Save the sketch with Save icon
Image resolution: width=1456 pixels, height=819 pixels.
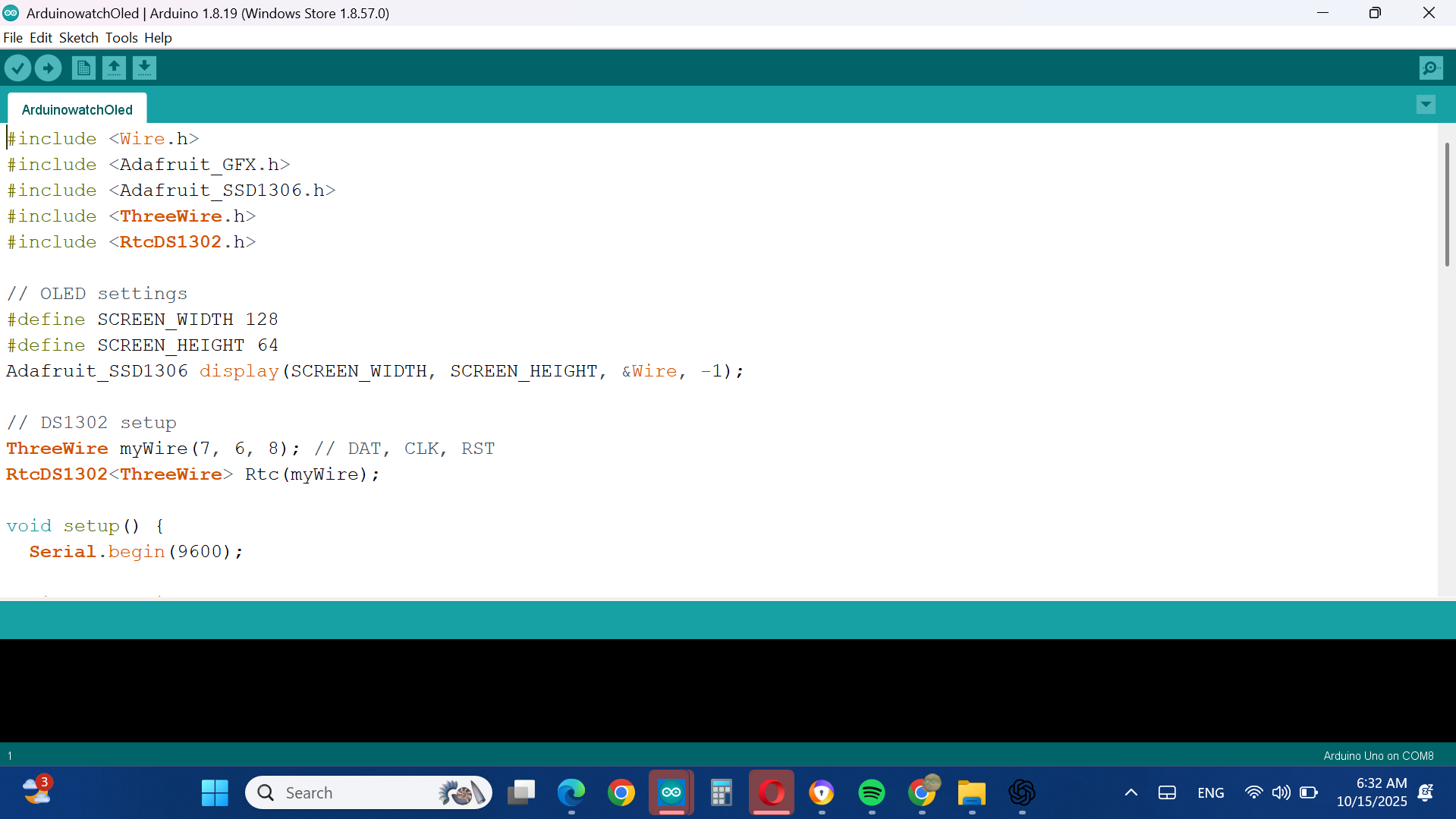point(144,68)
